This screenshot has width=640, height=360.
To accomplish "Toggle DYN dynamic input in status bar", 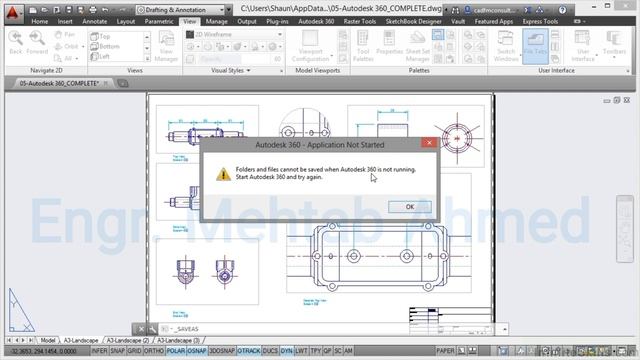I will pos(287,351).
